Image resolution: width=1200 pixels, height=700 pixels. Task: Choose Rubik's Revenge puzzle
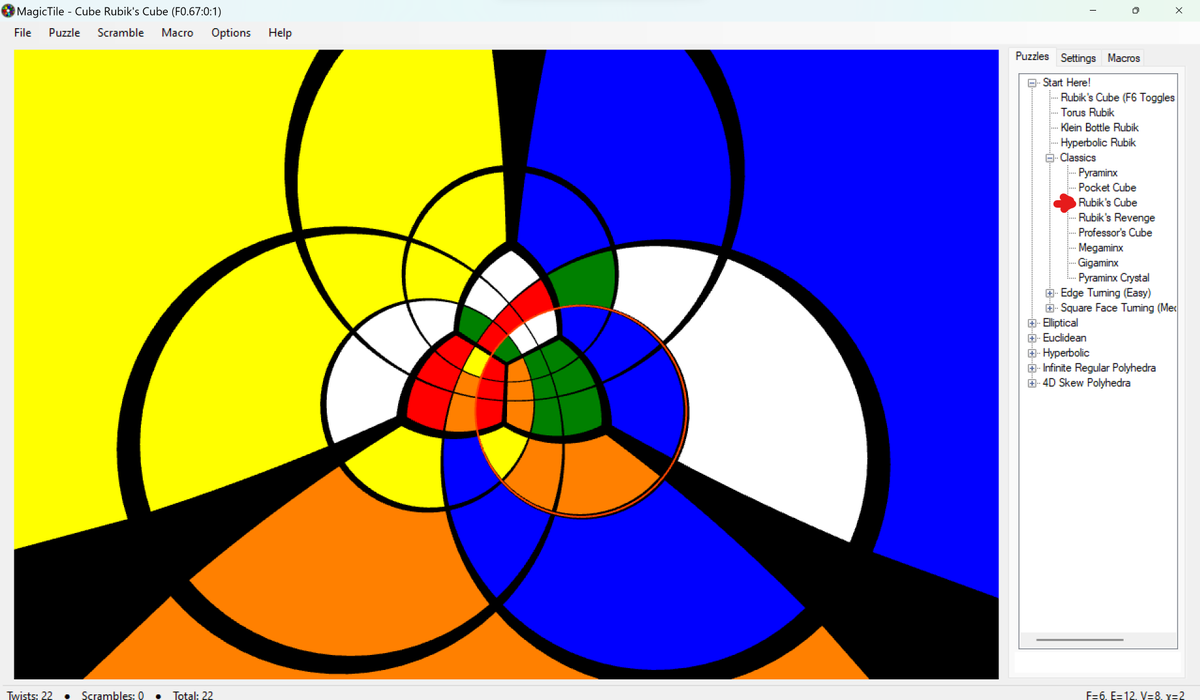click(x=1116, y=218)
